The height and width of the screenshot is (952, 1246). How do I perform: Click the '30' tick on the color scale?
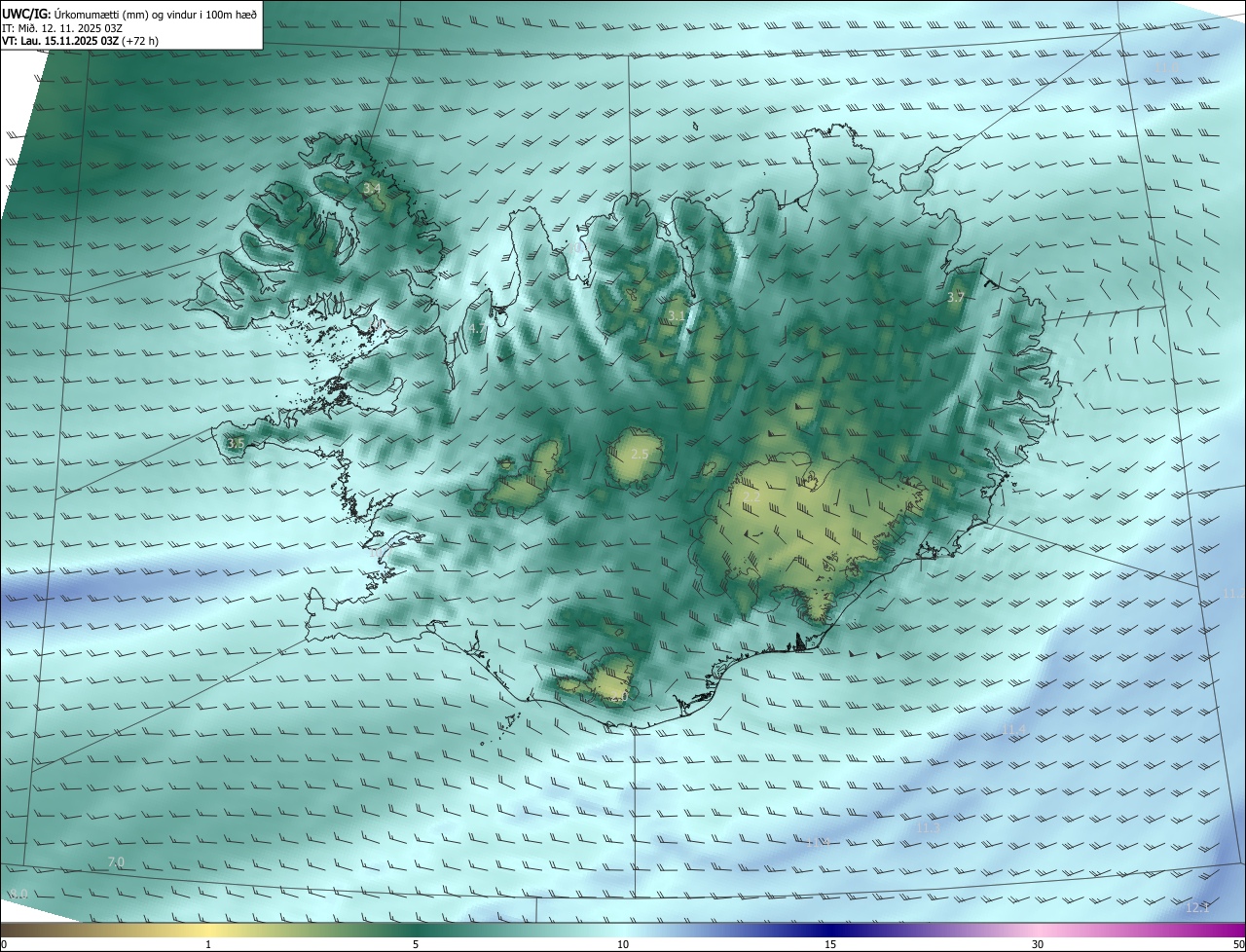coord(1038,944)
